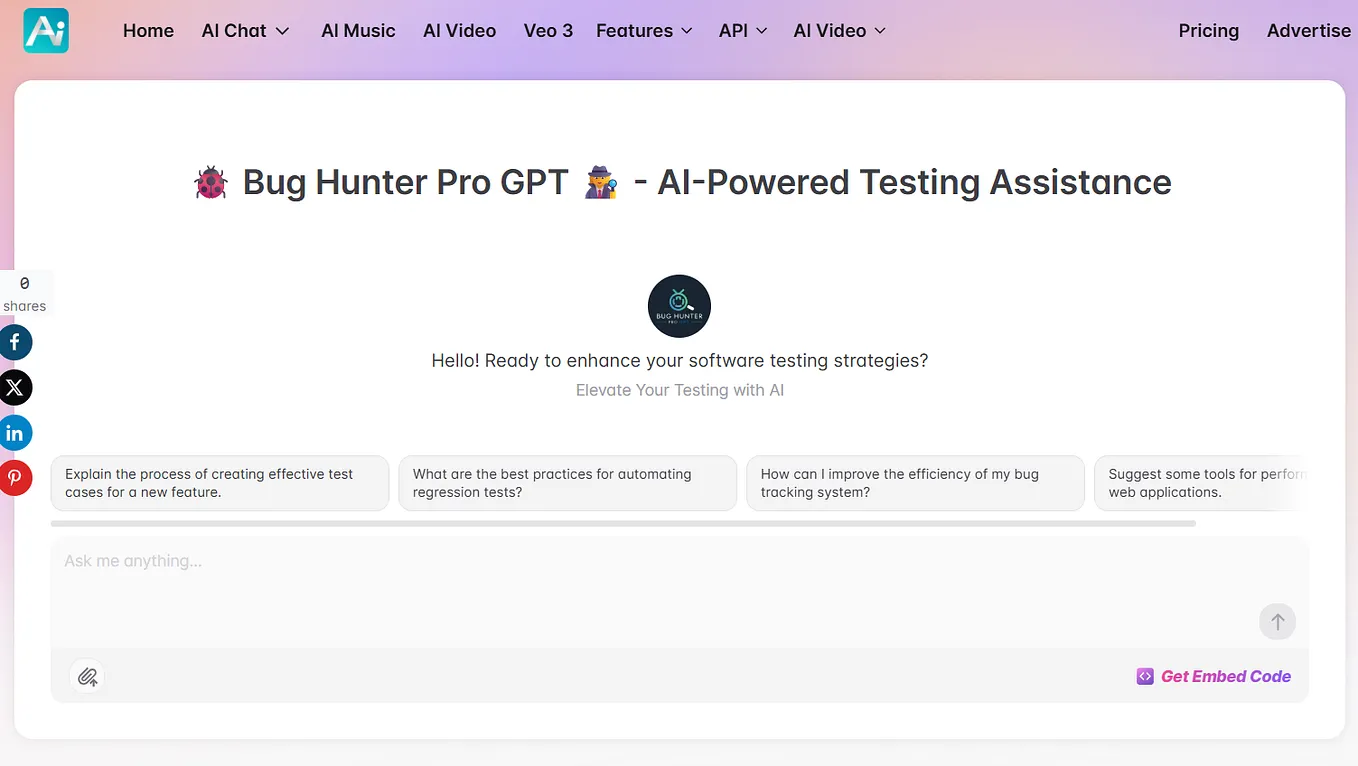Image resolution: width=1358 pixels, height=766 pixels.
Task: Click the regression tests suggestion chip
Action: coord(567,483)
